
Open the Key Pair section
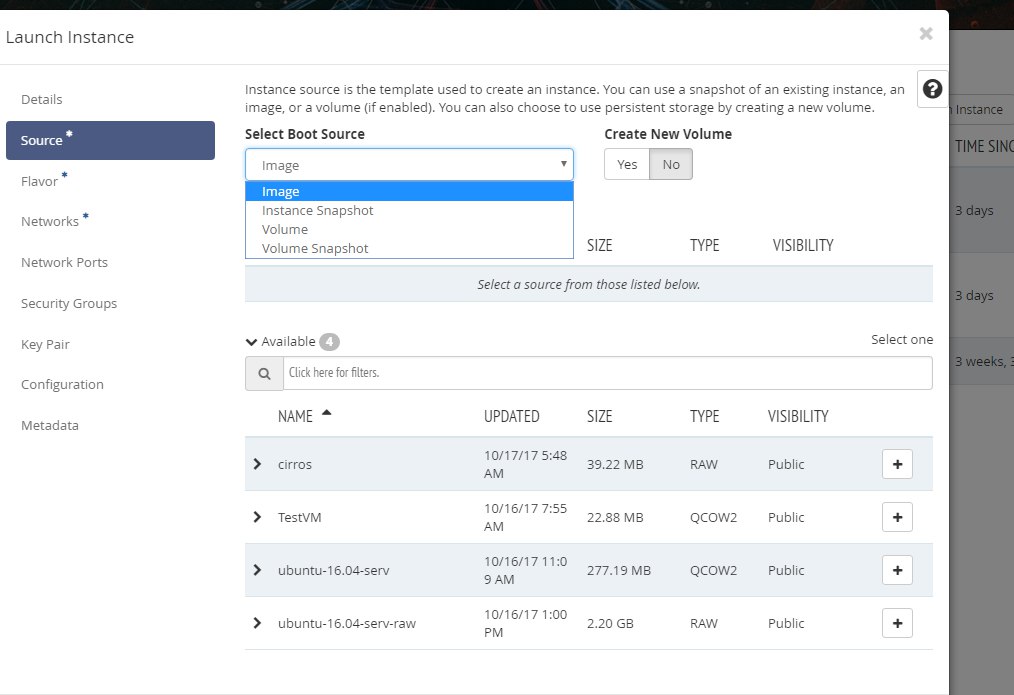[x=45, y=344]
